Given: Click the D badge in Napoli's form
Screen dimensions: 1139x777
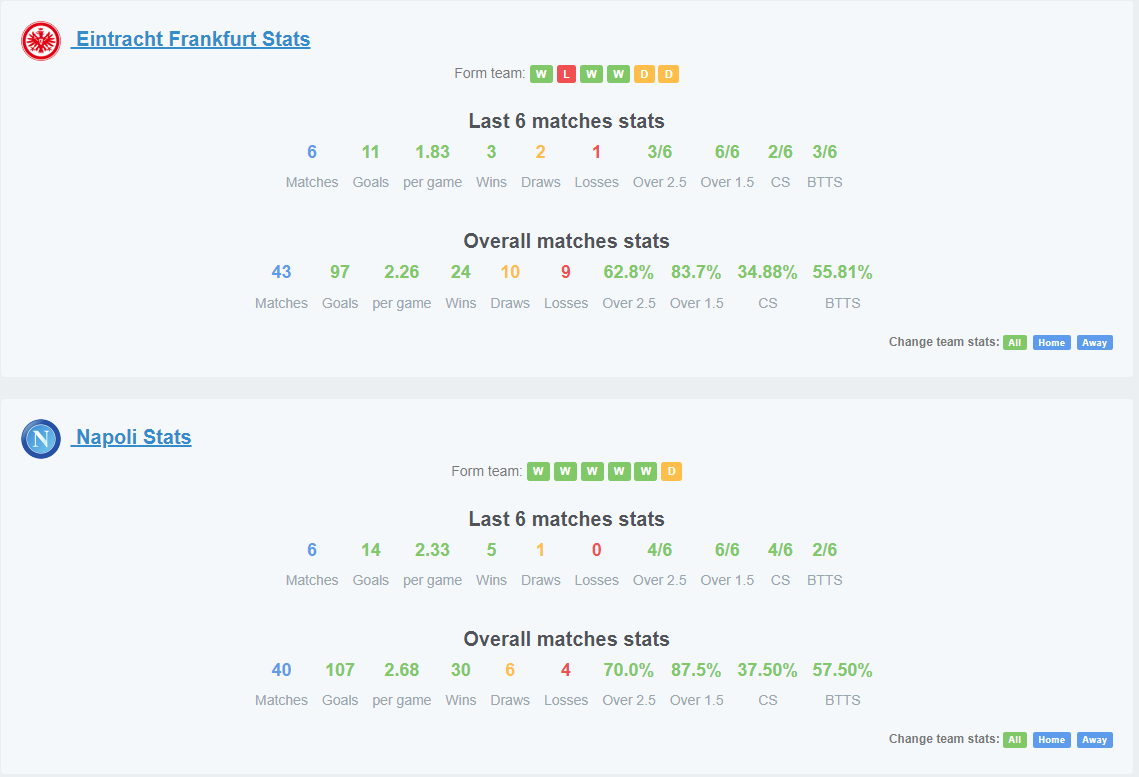Looking at the screenshot, I should point(671,471).
